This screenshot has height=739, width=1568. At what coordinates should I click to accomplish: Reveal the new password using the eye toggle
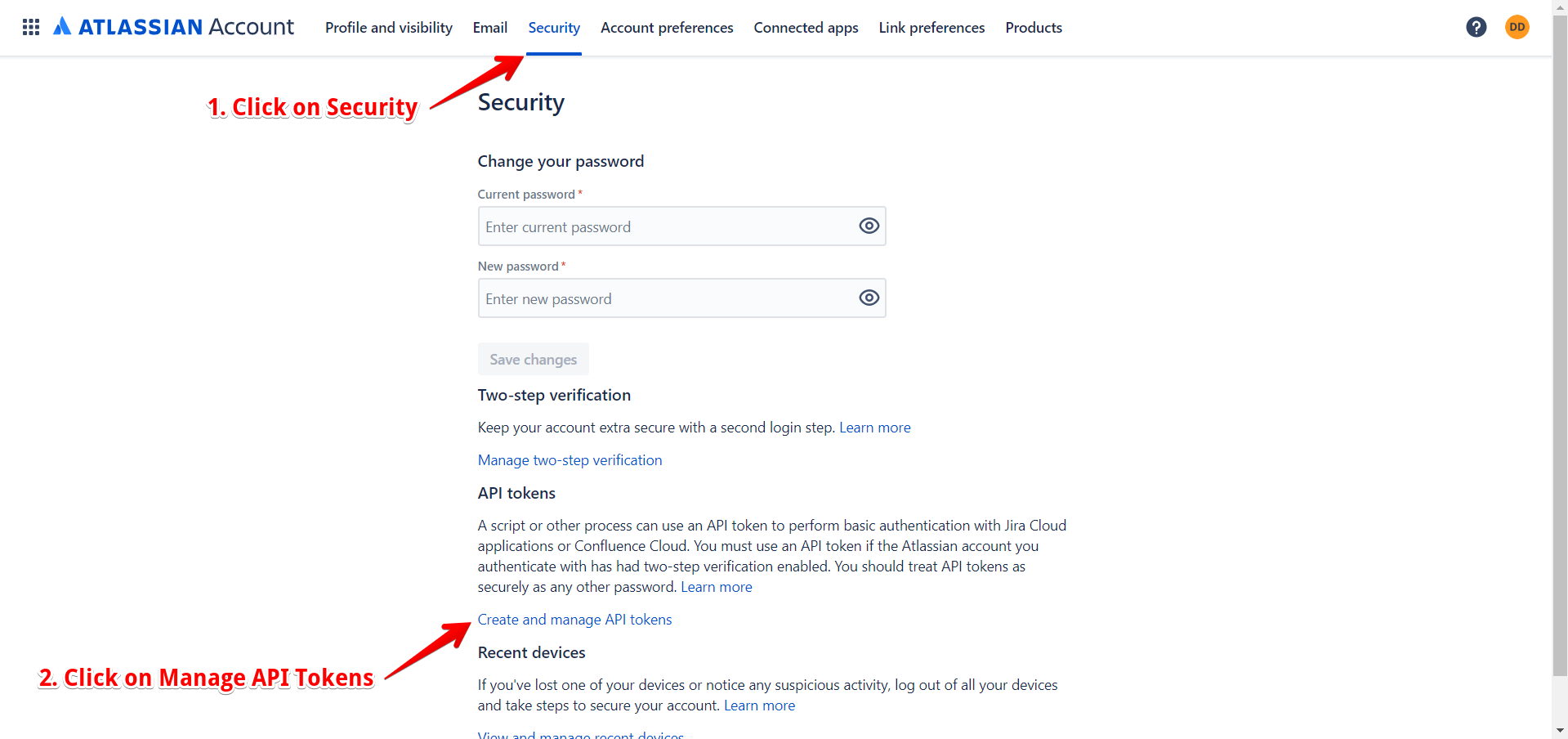click(x=869, y=298)
